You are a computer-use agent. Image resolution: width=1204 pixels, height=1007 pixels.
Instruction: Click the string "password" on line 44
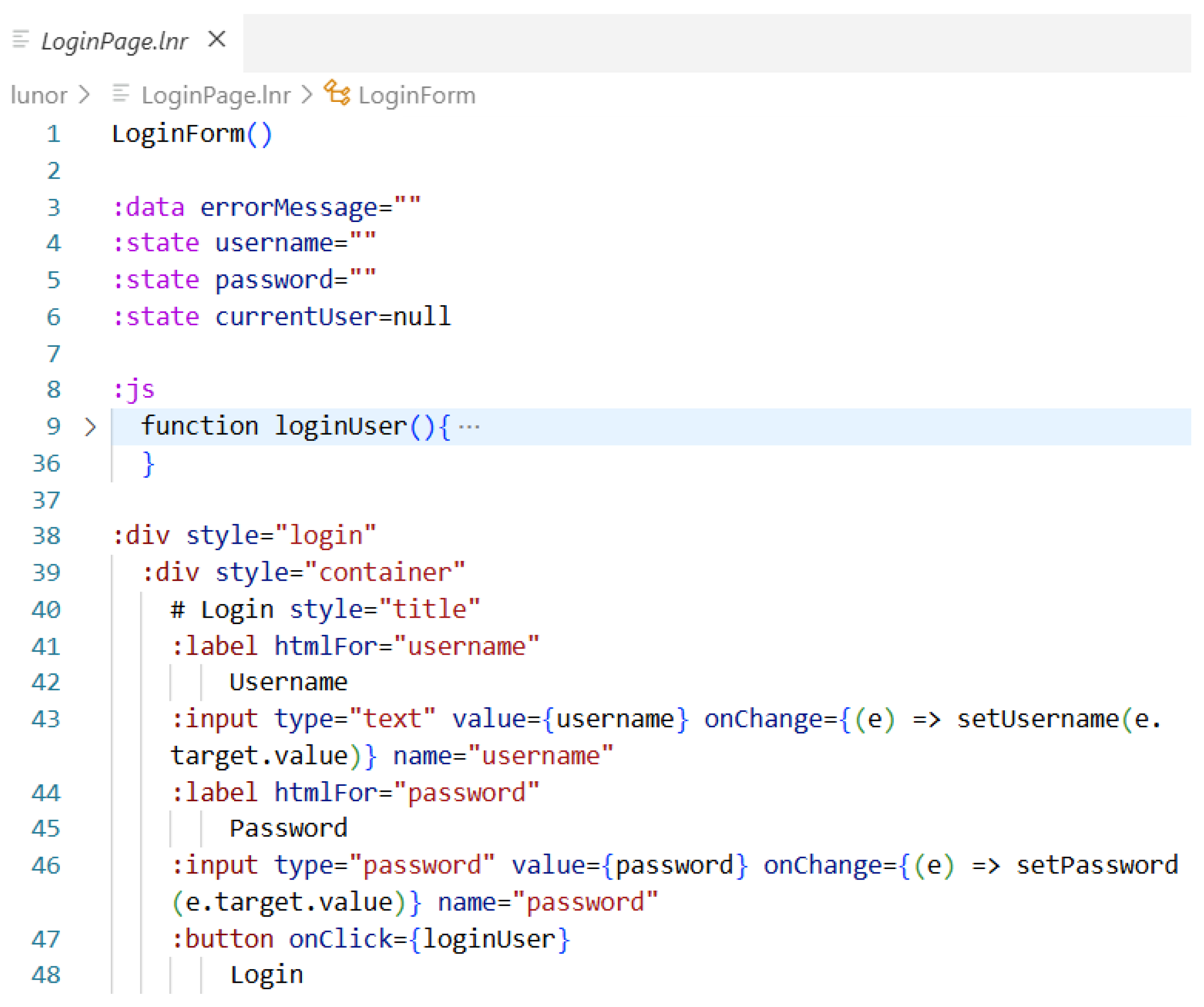coord(467,793)
